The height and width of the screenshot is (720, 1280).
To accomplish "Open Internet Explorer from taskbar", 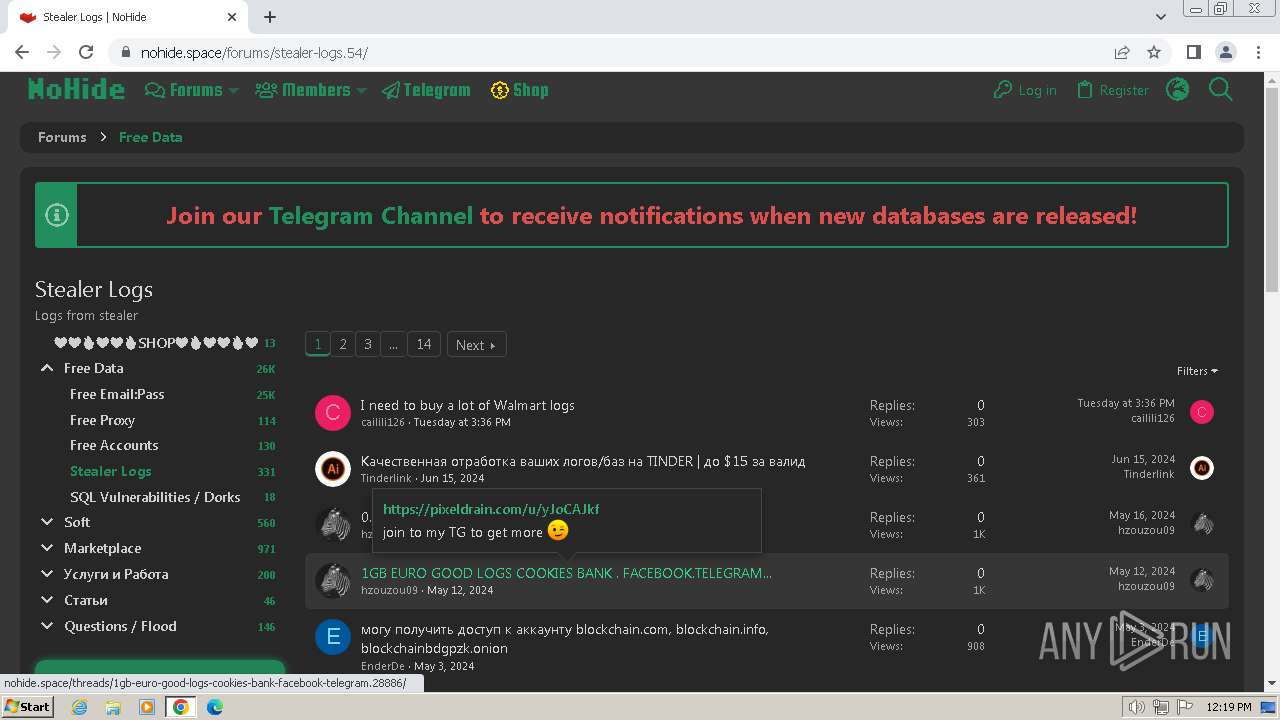I will tap(80, 707).
